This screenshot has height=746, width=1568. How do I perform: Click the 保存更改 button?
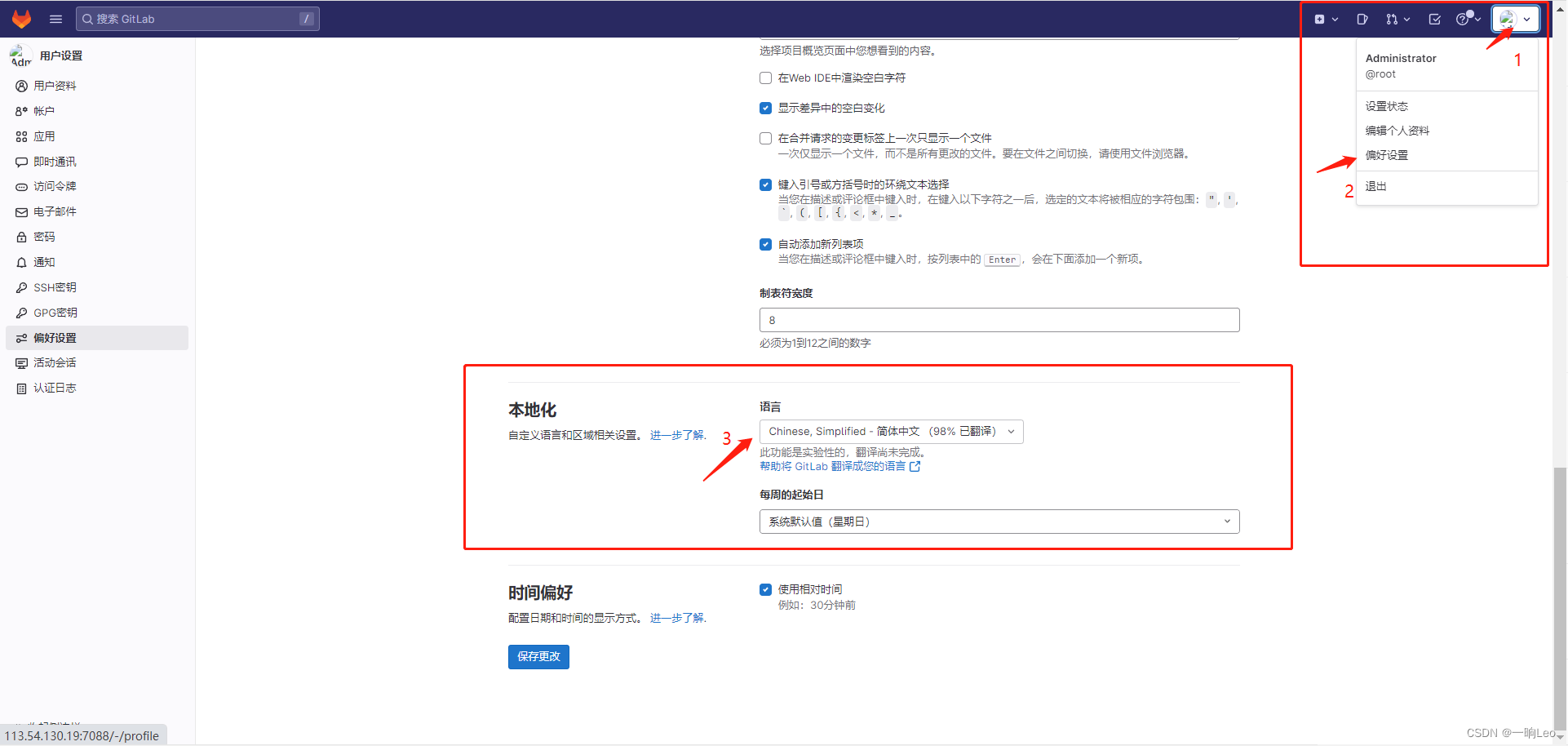point(538,657)
